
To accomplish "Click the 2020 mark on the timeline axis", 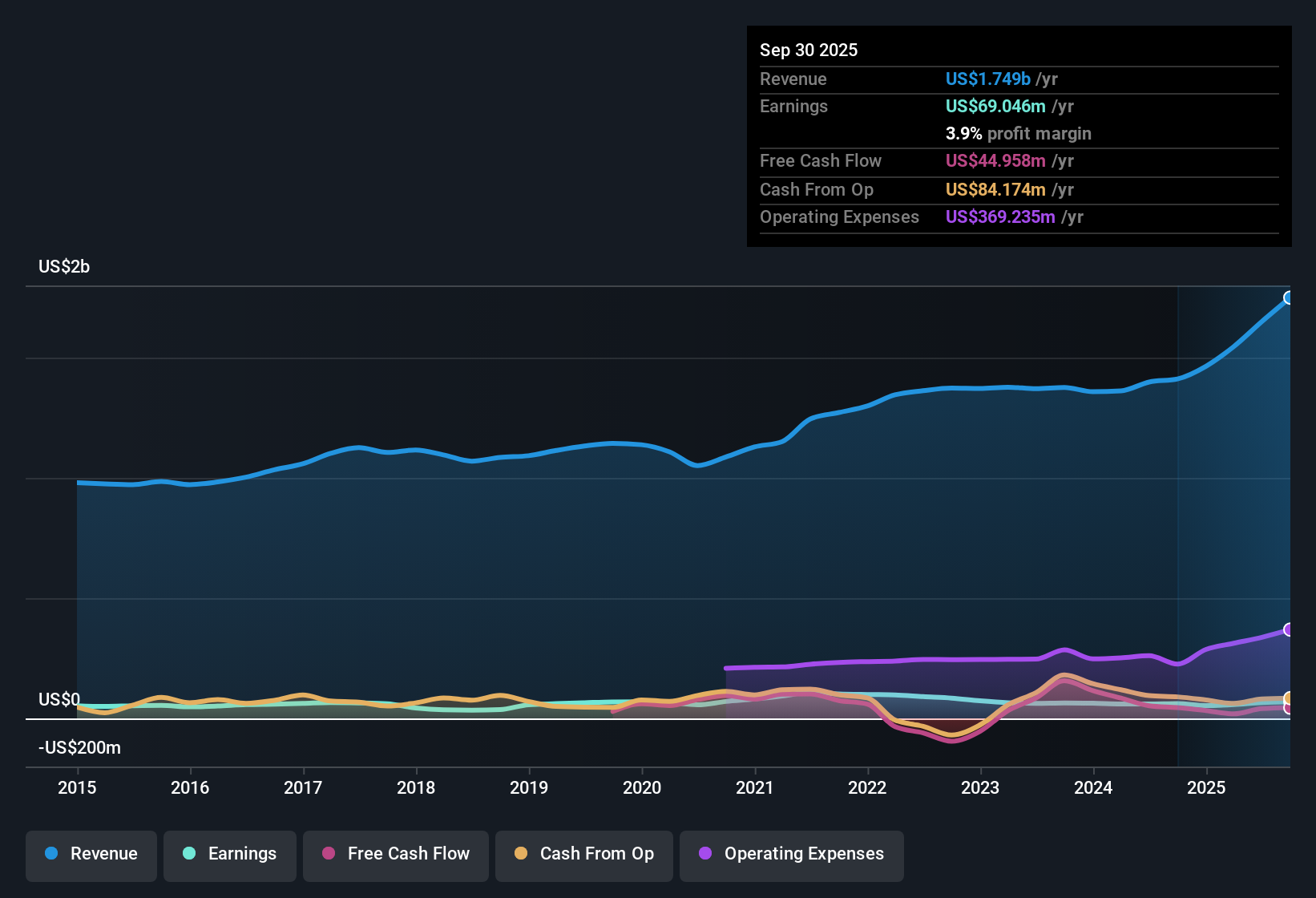I will (x=642, y=788).
